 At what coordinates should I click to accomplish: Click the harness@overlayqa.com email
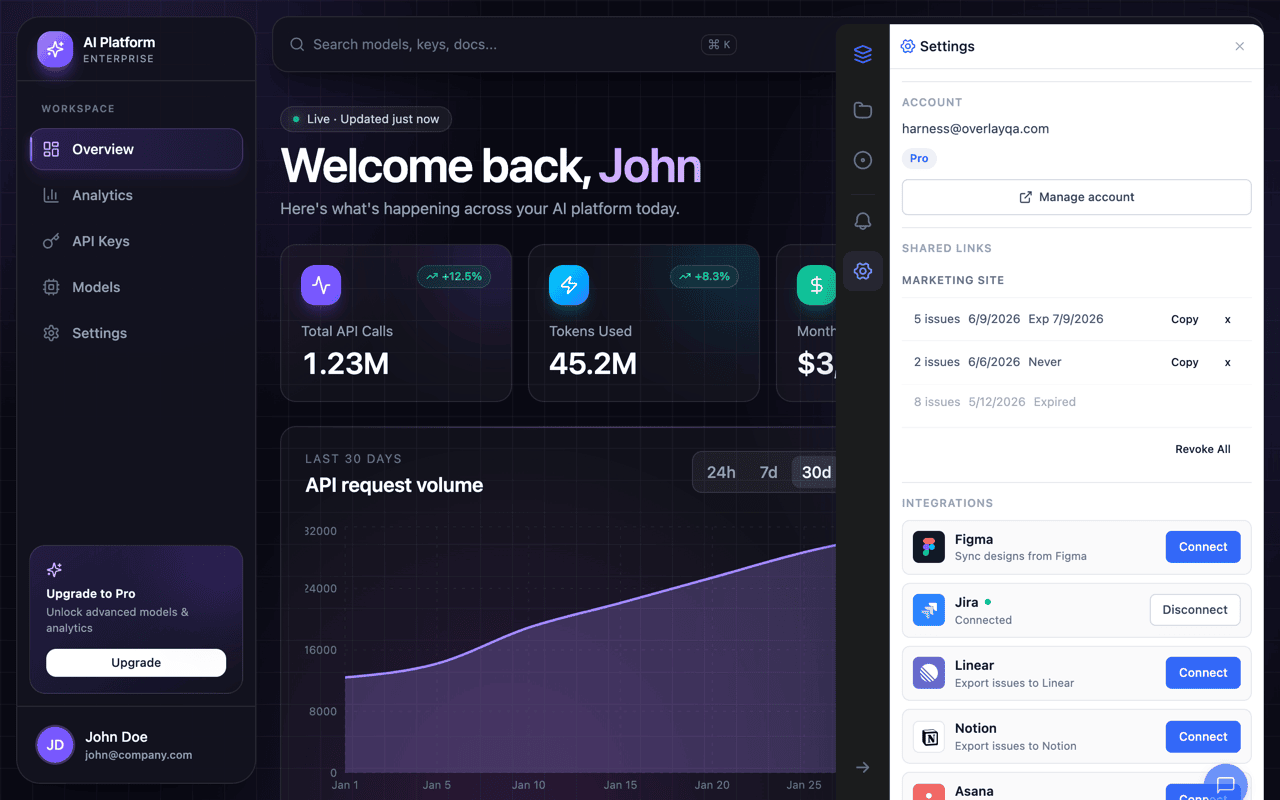975,128
